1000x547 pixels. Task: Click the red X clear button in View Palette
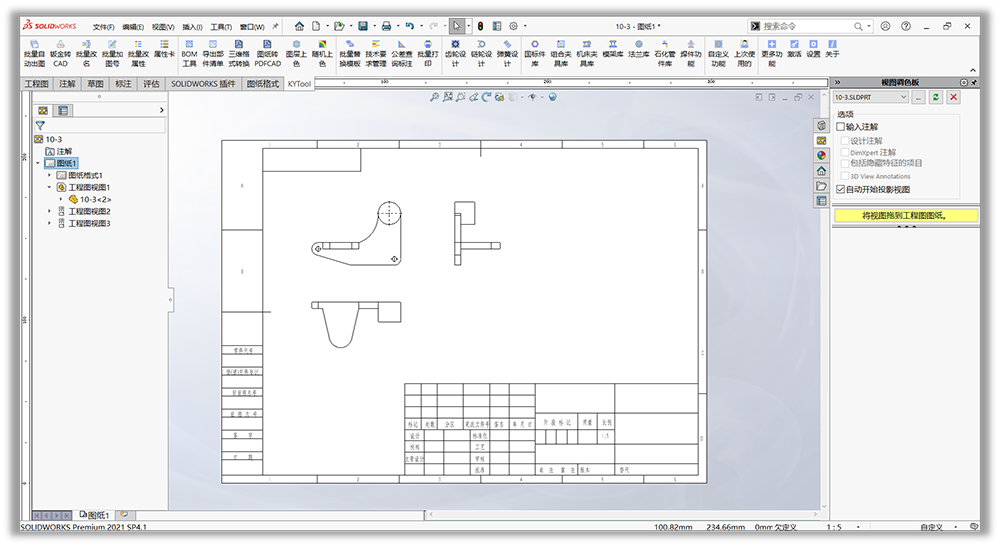click(x=953, y=97)
